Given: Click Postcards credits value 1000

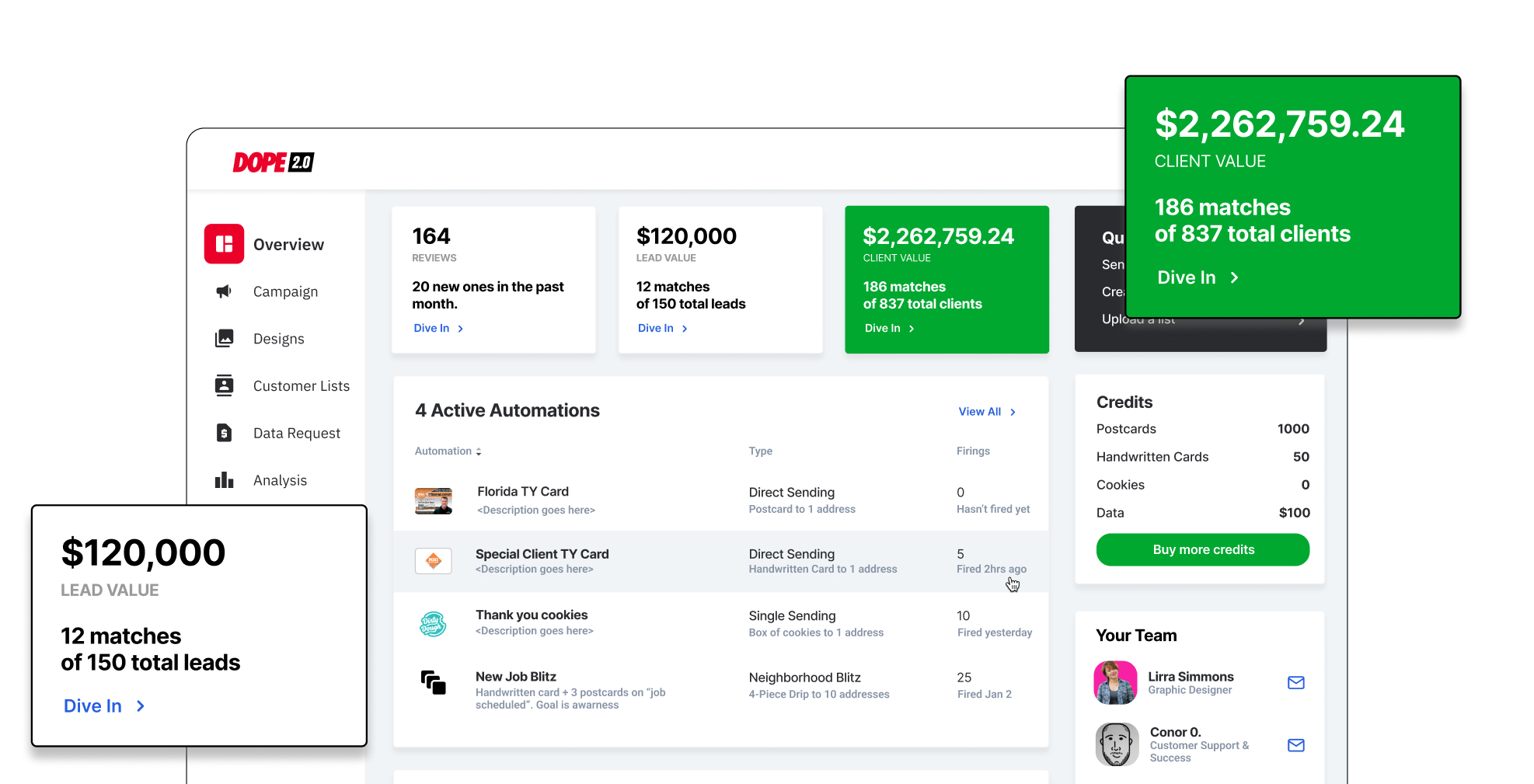Looking at the screenshot, I should [x=1293, y=429].
